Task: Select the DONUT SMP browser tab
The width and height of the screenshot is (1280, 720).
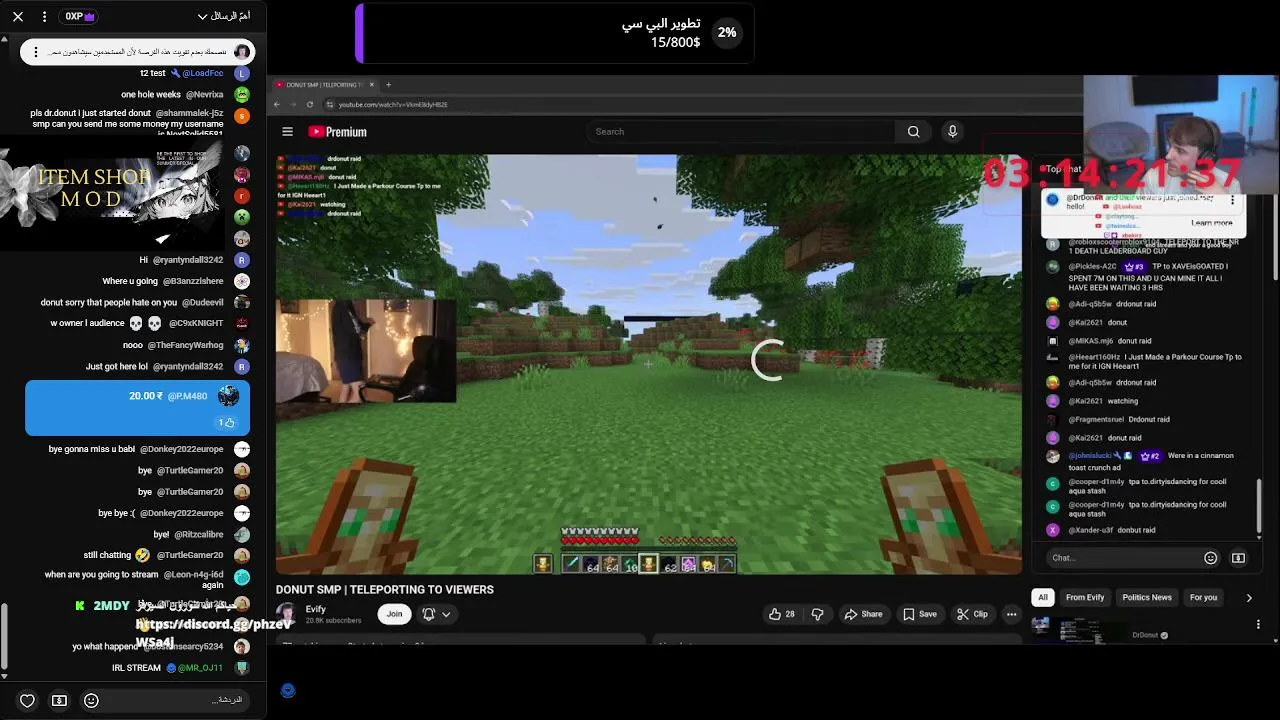Action: [324, 85]
